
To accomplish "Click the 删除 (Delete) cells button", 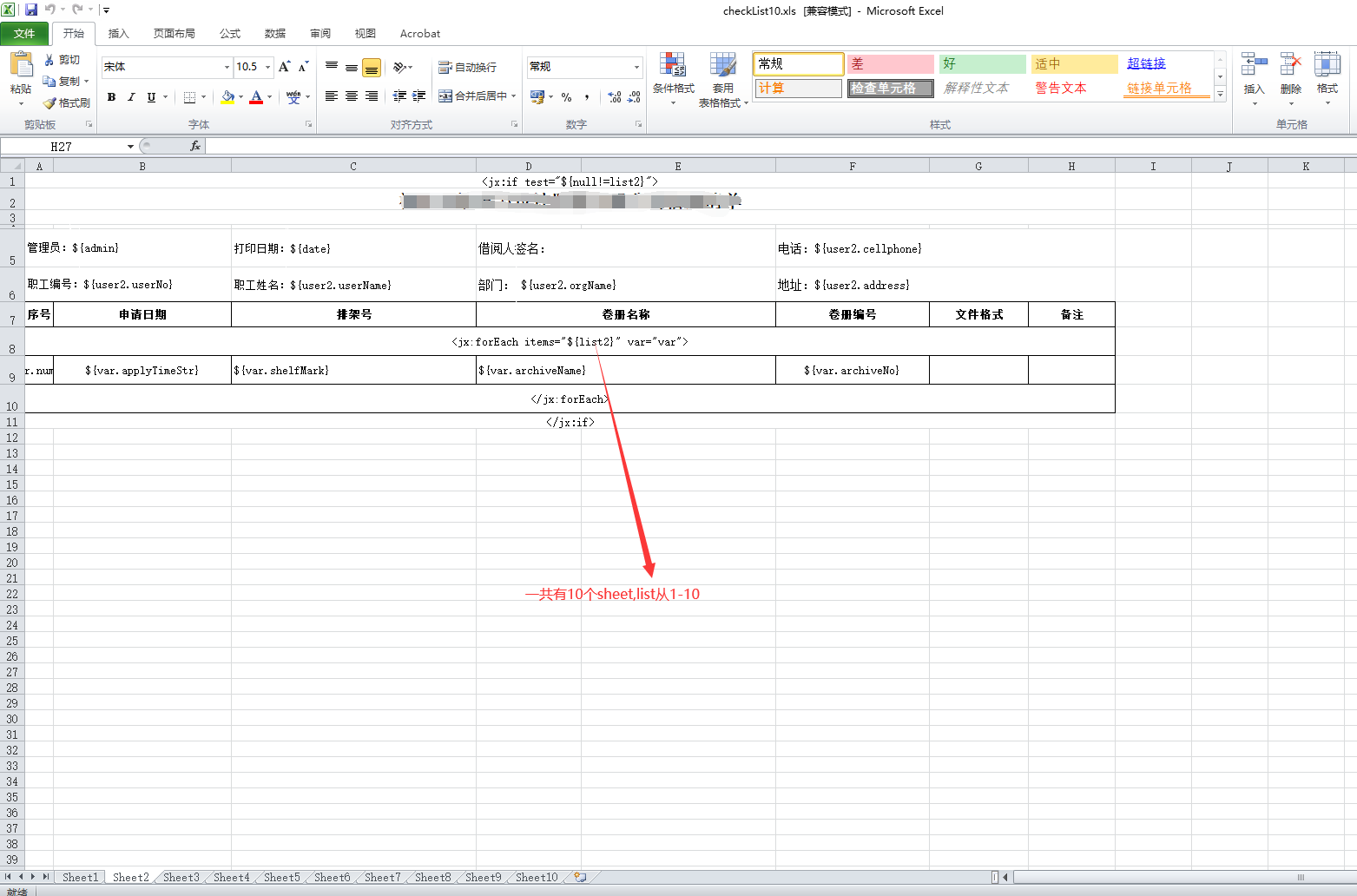I will click(1291, 79).
